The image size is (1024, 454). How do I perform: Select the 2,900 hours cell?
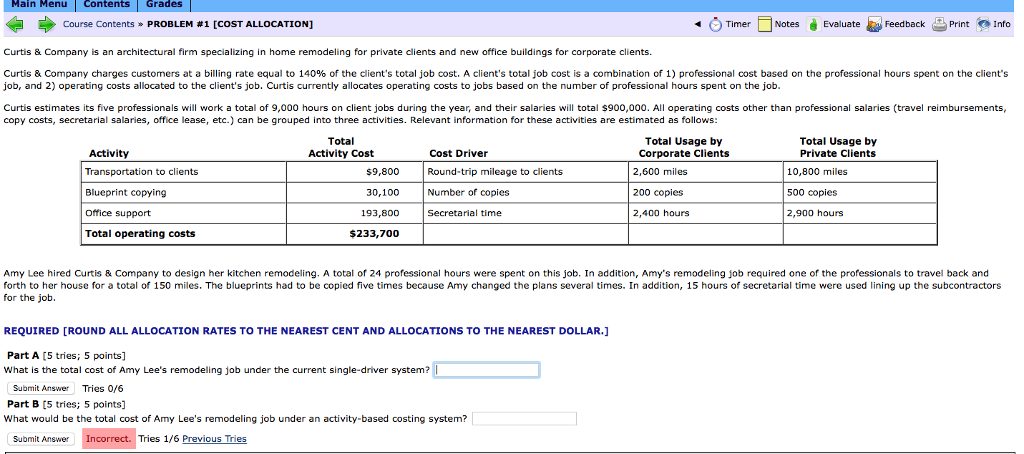point(860,213)
